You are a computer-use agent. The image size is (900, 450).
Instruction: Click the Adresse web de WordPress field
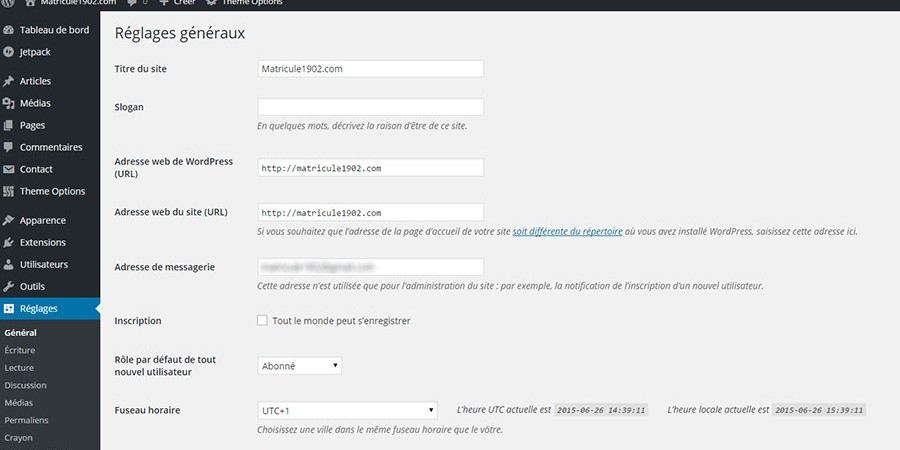[371, 168]
